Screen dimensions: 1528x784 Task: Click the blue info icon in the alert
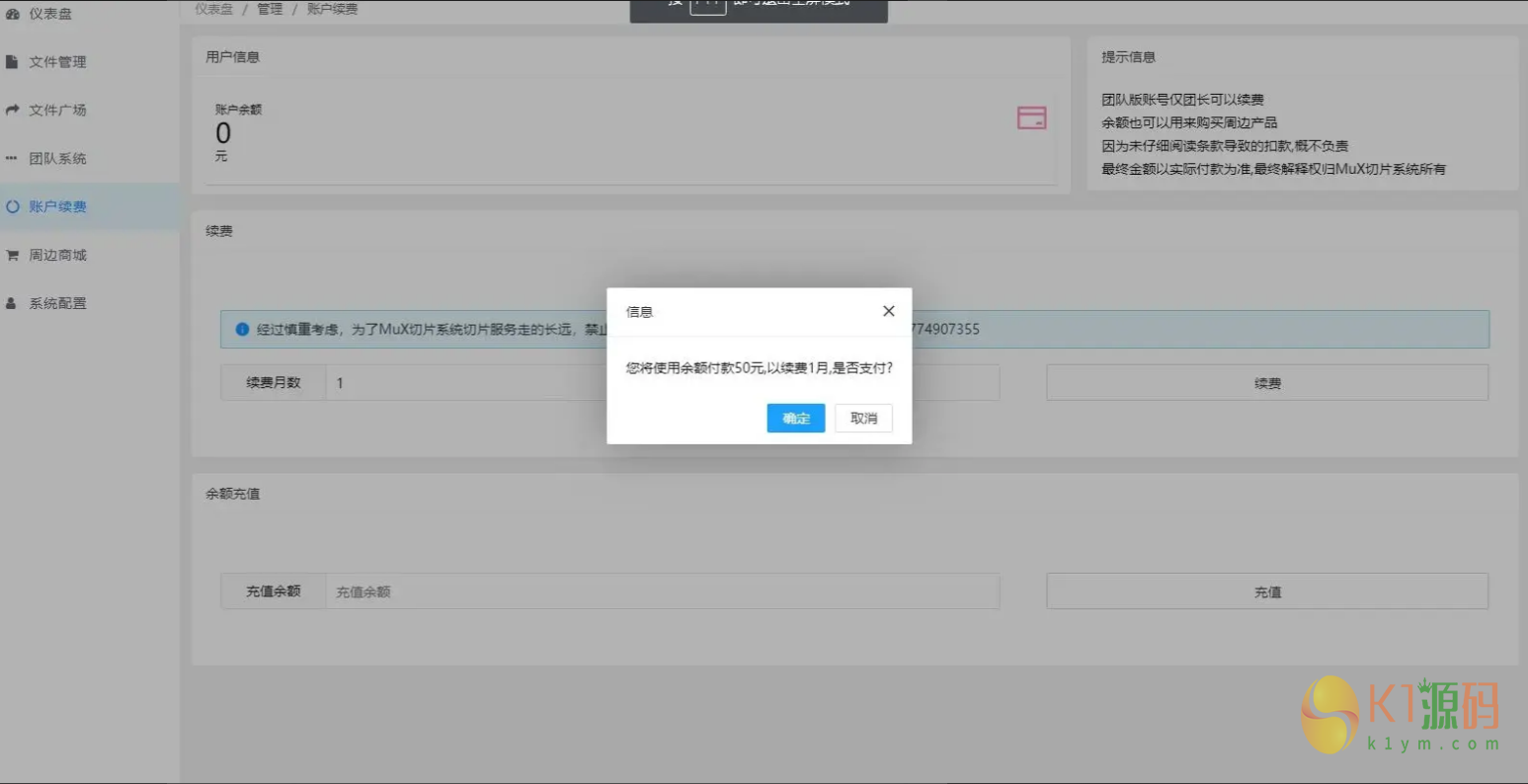pos(242,329)
